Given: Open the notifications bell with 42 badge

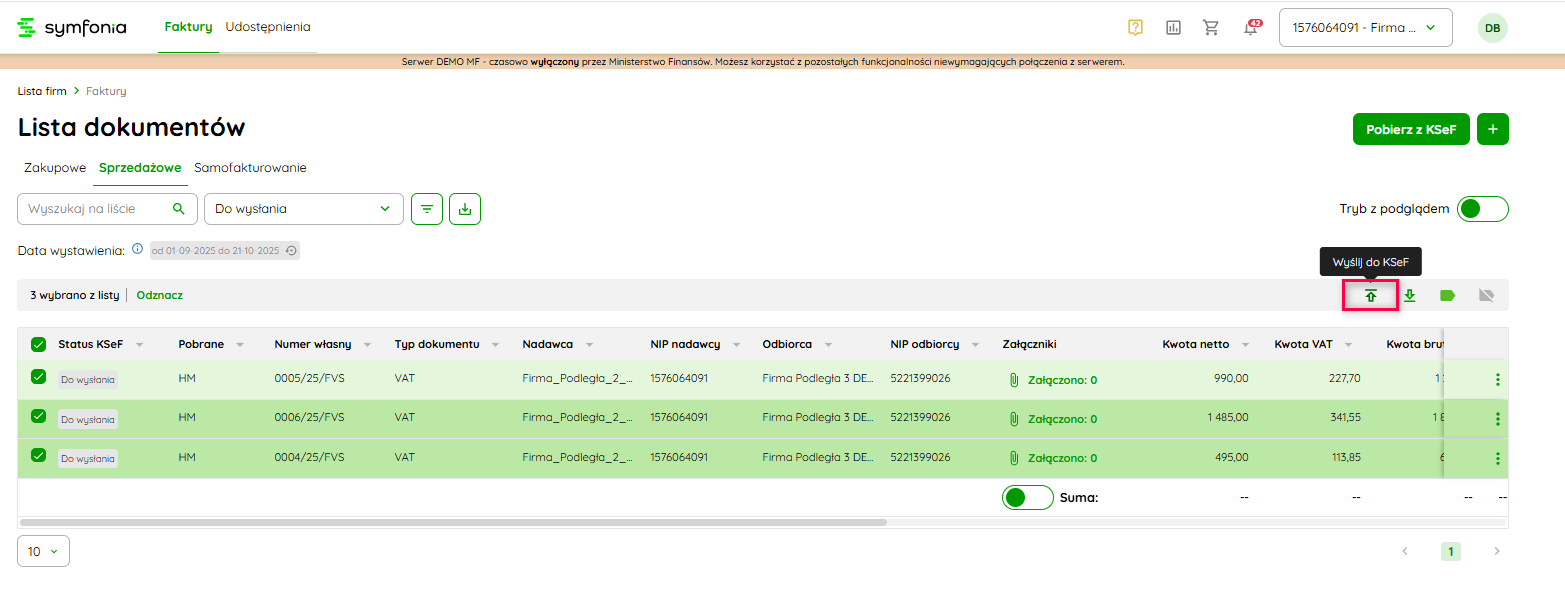Looking at the screenshot, I should tap(1250, 28).
